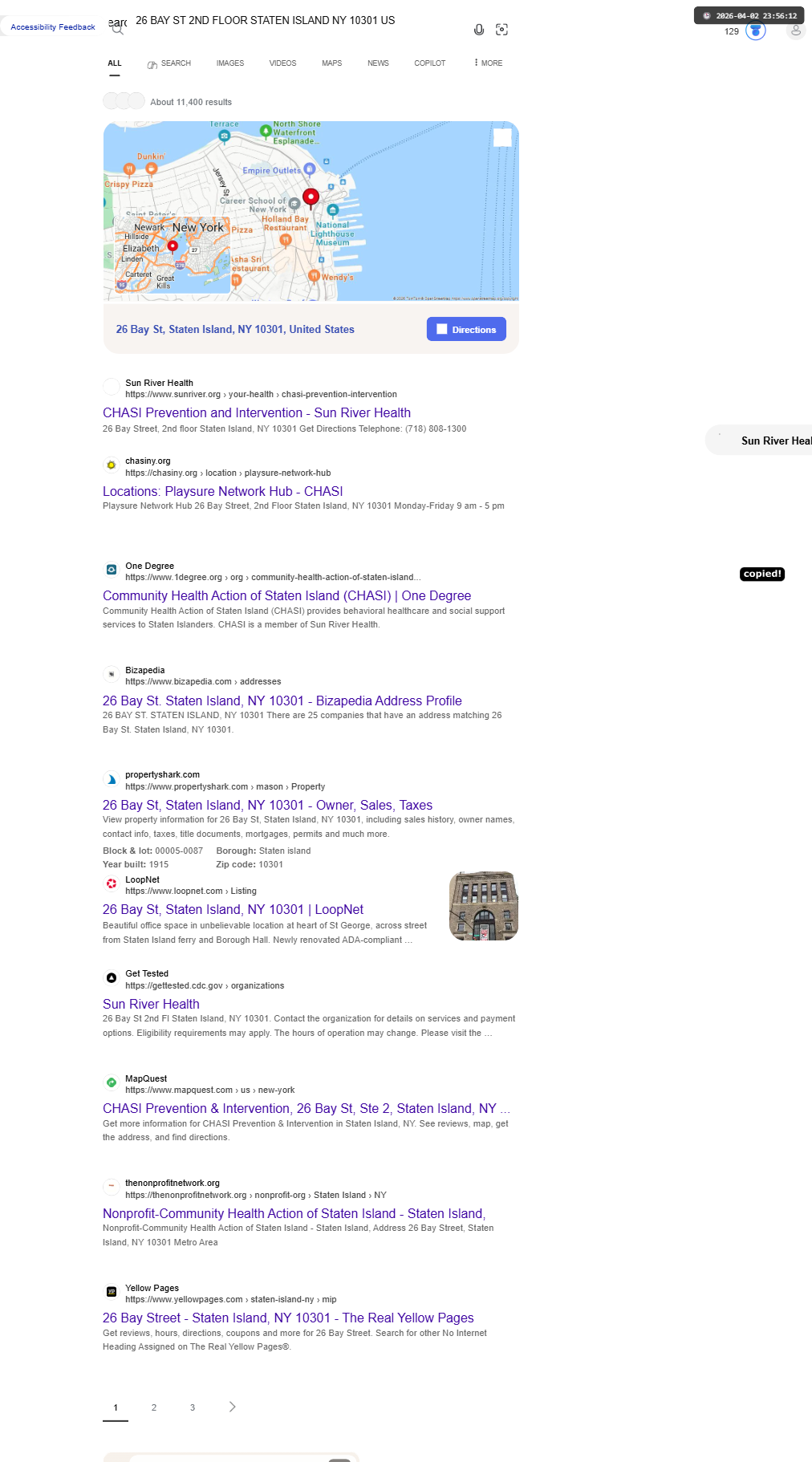
Task: Click the "Block & lot: 00005-0087" text
Action: tap(152, 851)
